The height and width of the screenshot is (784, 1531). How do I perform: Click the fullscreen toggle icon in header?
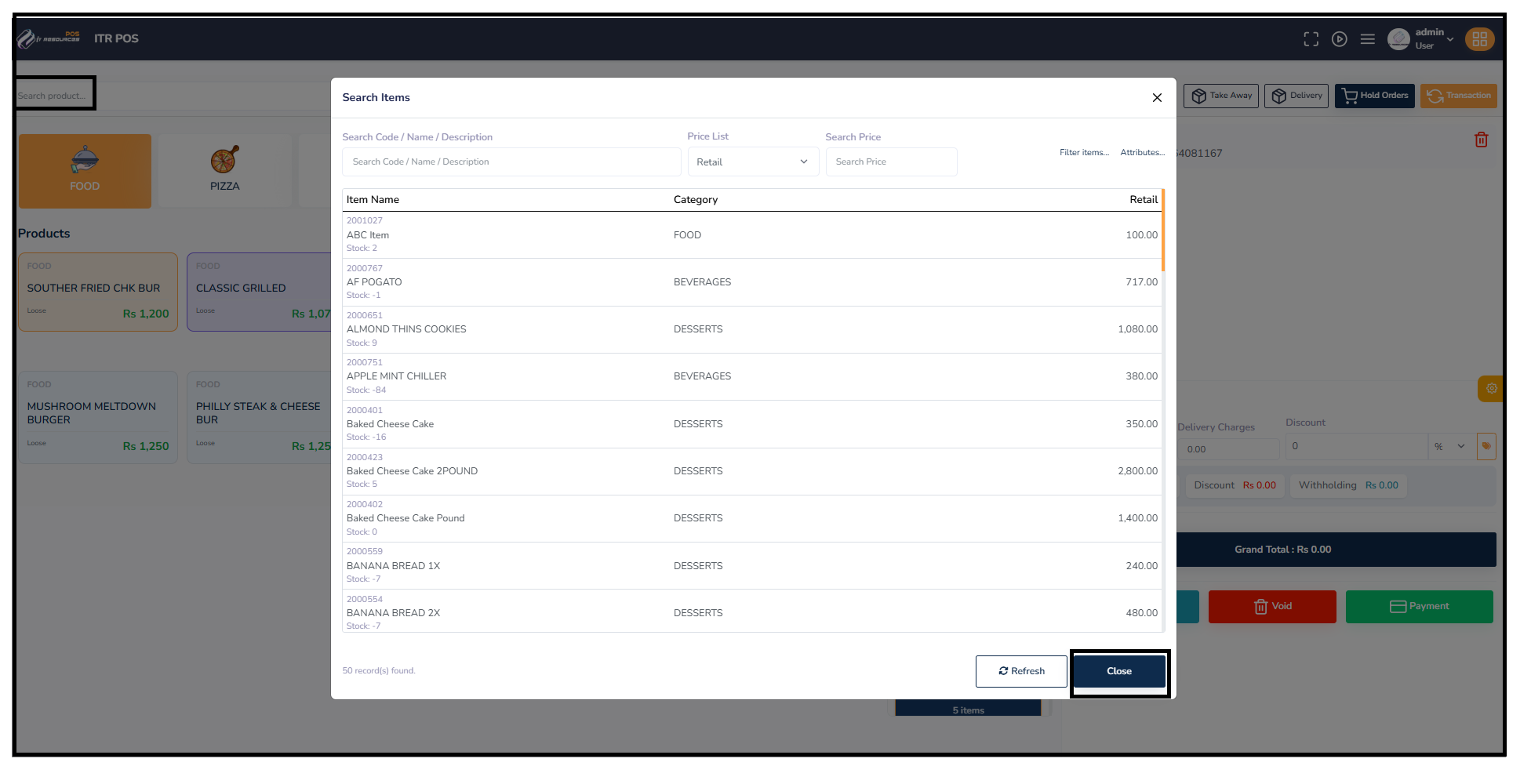click(x=1311, y=39)
